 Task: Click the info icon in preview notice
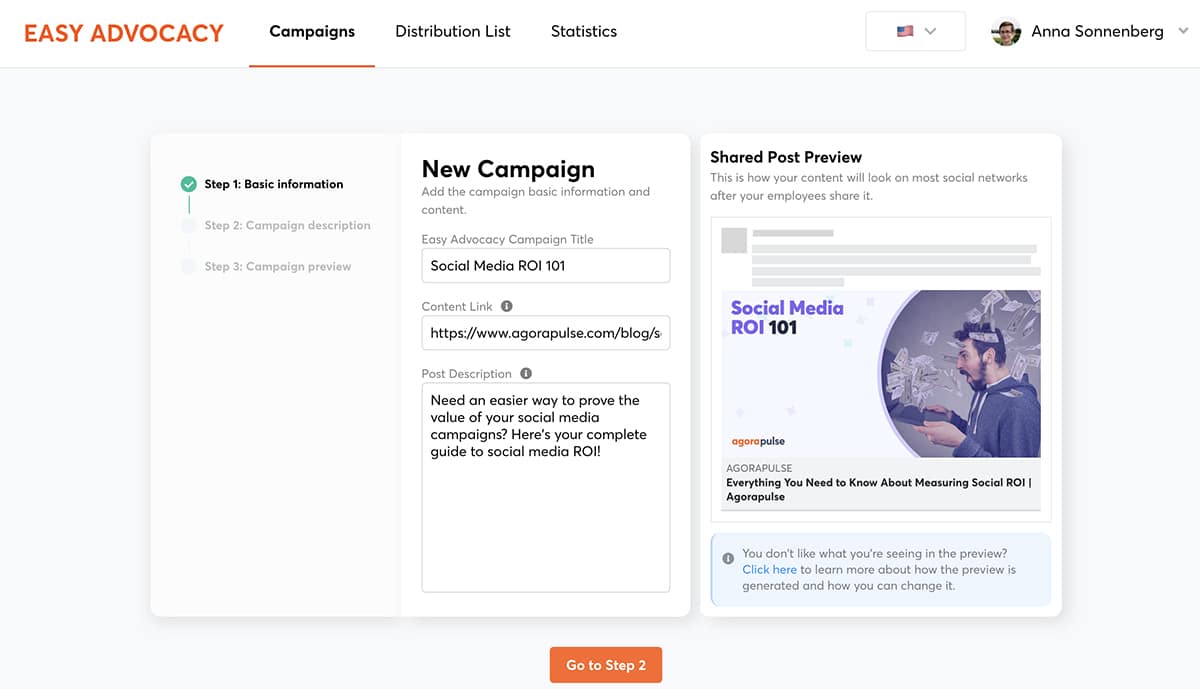728,558
